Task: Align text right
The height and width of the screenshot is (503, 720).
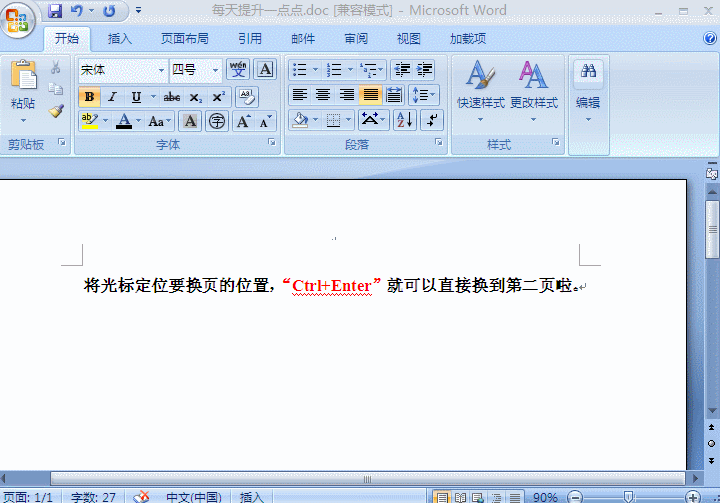Action: click(346, 95)
